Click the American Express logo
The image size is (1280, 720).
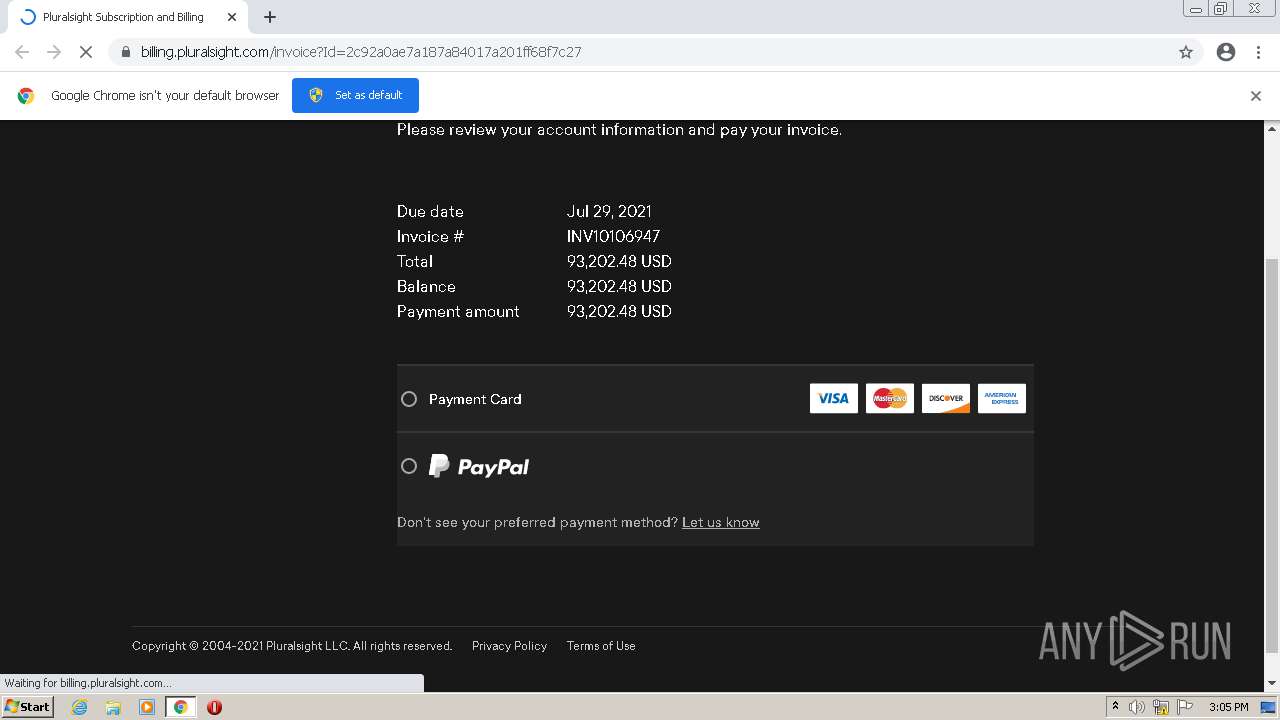click(x=1002, y=398)
